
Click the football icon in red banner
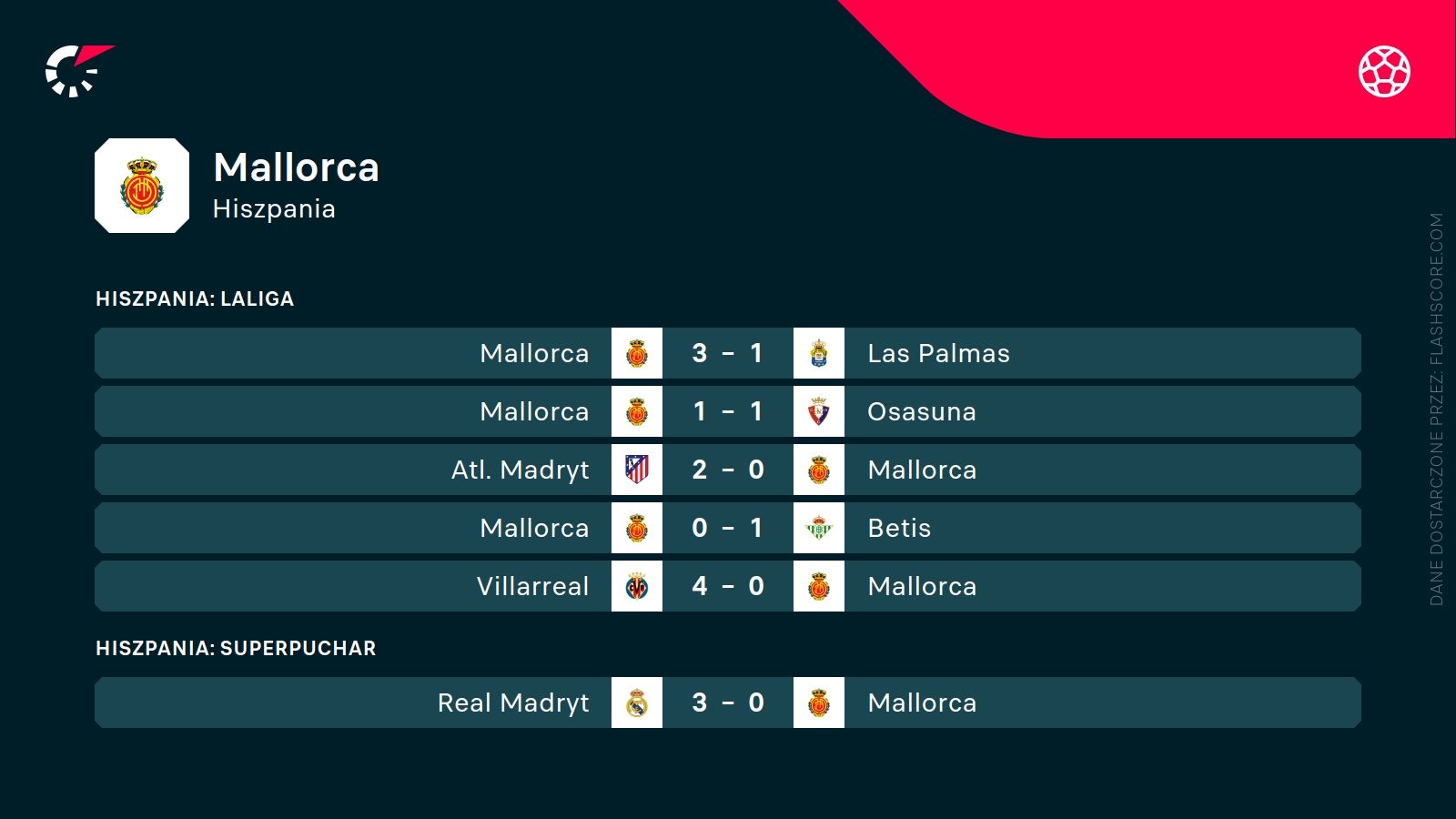[1384, 71]
